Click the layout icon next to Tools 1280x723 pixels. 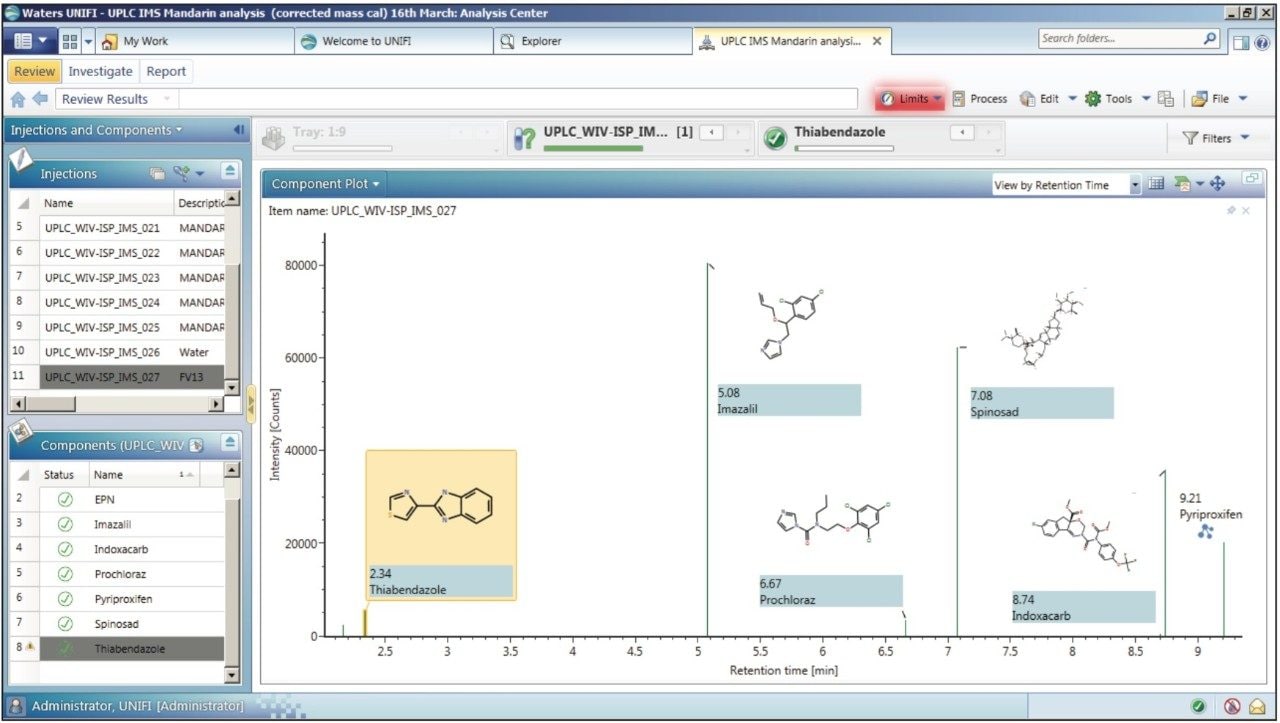[1166, 99]
